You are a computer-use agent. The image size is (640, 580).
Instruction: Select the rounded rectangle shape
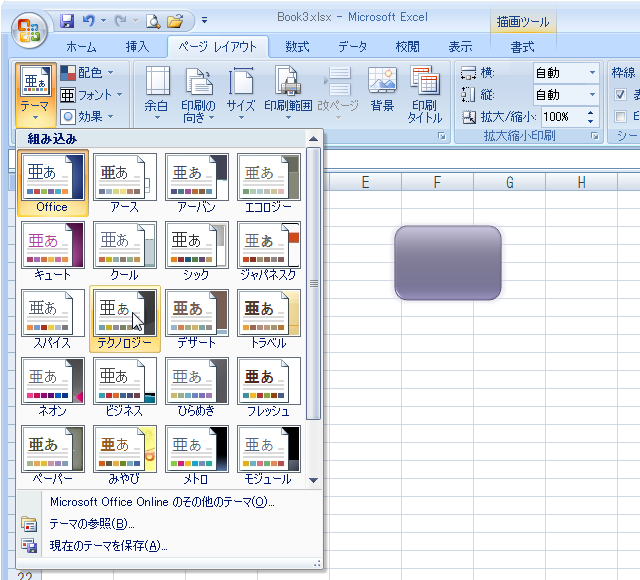point(448,263)
